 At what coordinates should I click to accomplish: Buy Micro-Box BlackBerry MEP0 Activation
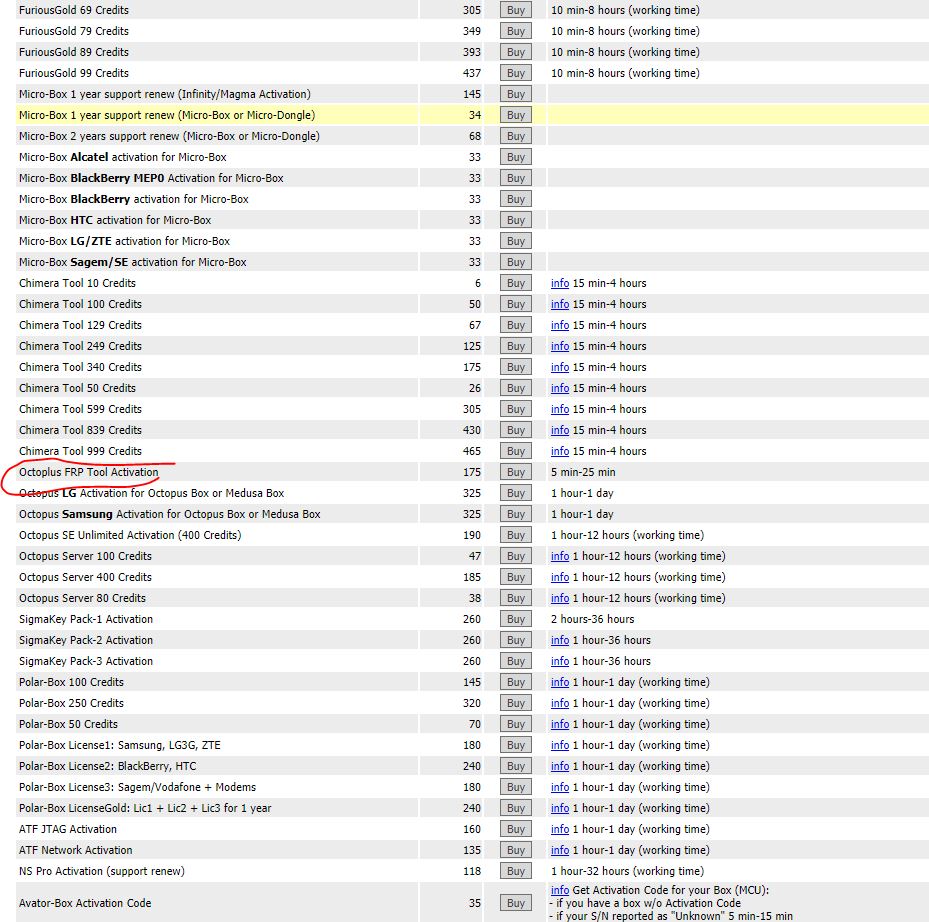pos(515,178)
